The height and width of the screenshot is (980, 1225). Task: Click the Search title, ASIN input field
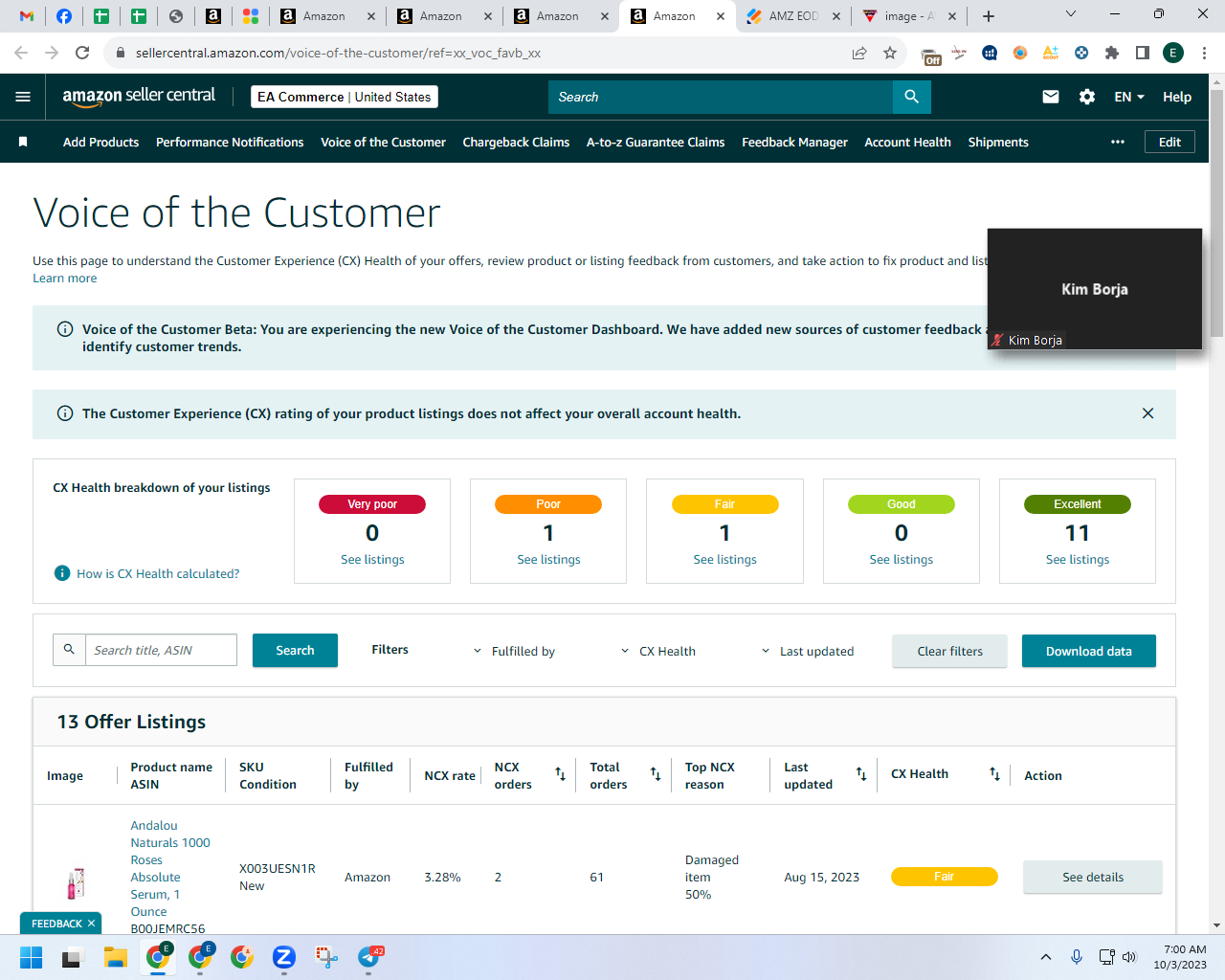pyautogui.click(x=161, y=650)
